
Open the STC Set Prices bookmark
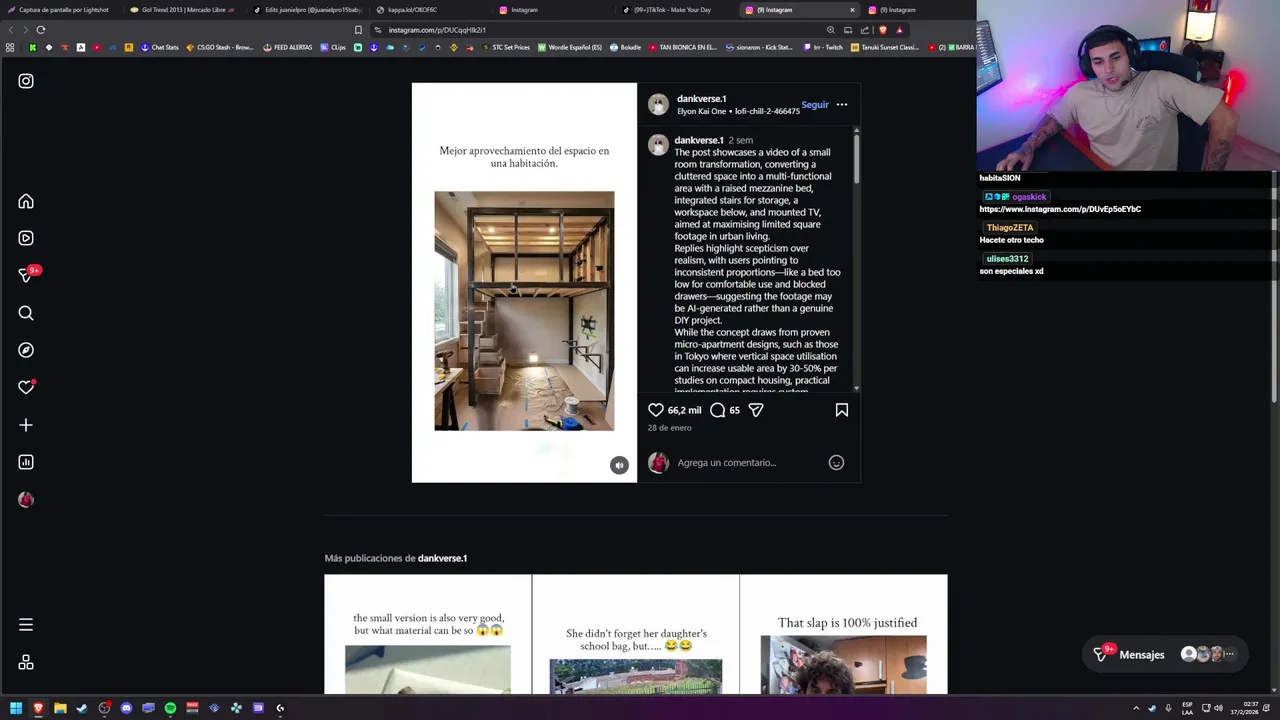(506, 47)
